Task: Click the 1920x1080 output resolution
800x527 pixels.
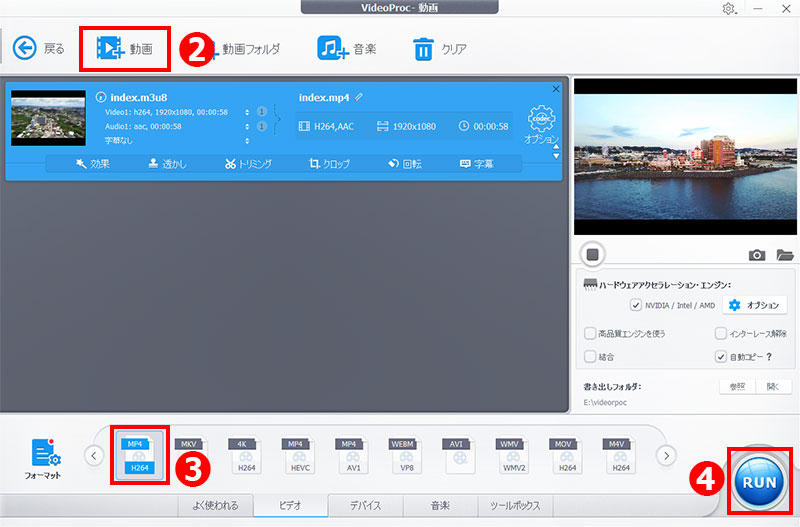Action: 407,127
